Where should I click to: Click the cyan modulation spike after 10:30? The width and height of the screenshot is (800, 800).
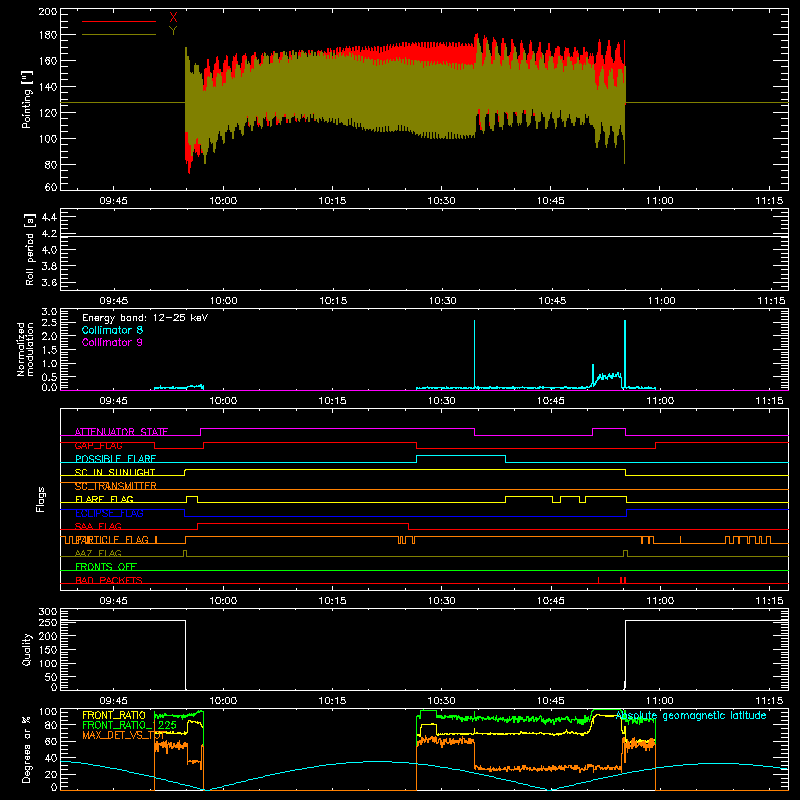474,354
